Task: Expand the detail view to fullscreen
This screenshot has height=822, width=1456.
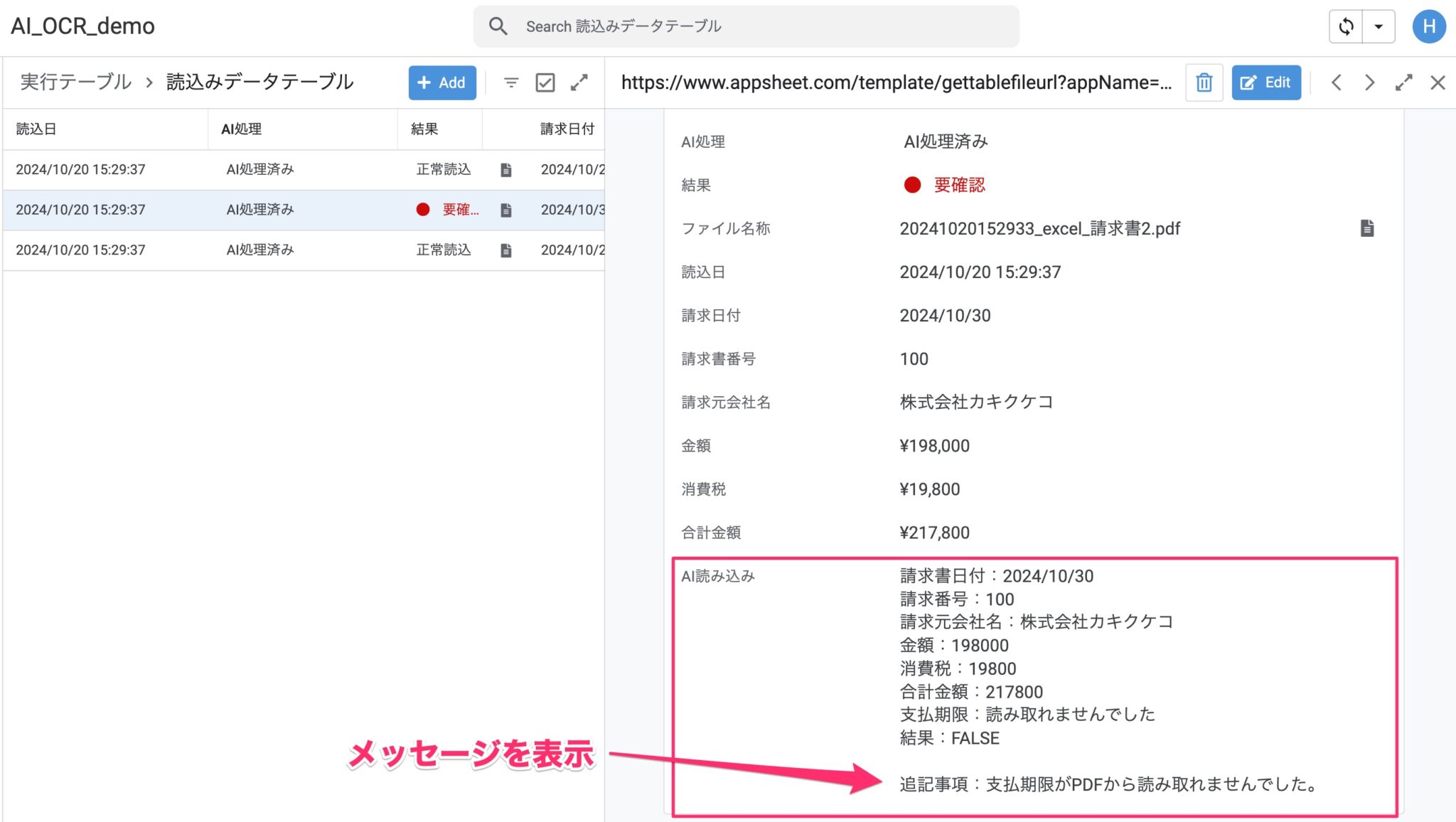Action: 1403,82
